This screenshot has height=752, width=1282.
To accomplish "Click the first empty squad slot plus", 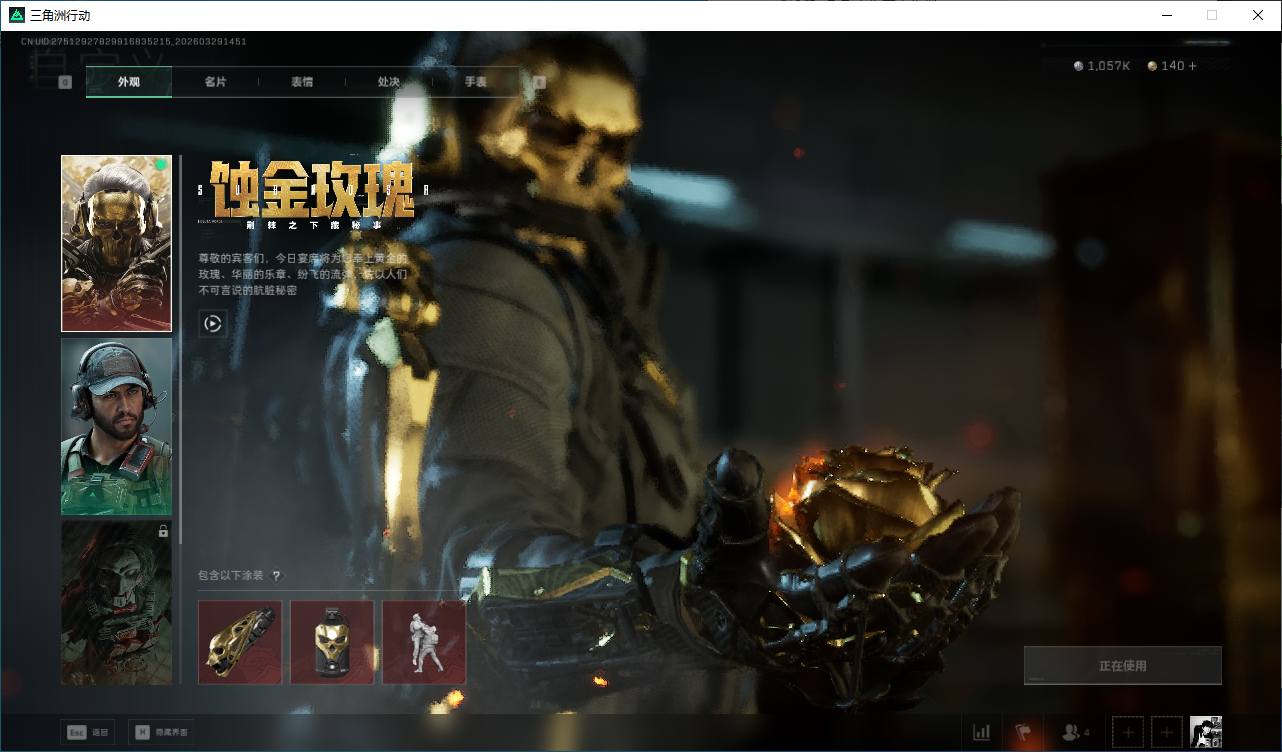I will click(x=1128, y=733).
